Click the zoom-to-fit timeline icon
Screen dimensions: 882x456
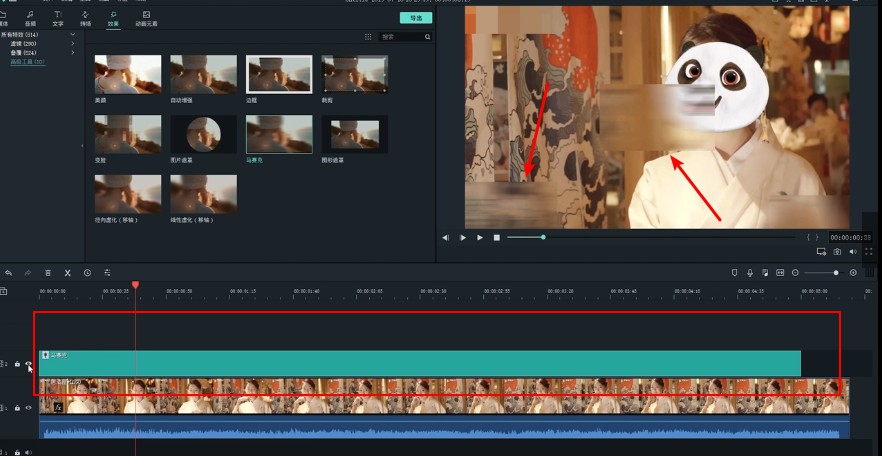pos(780,273)
